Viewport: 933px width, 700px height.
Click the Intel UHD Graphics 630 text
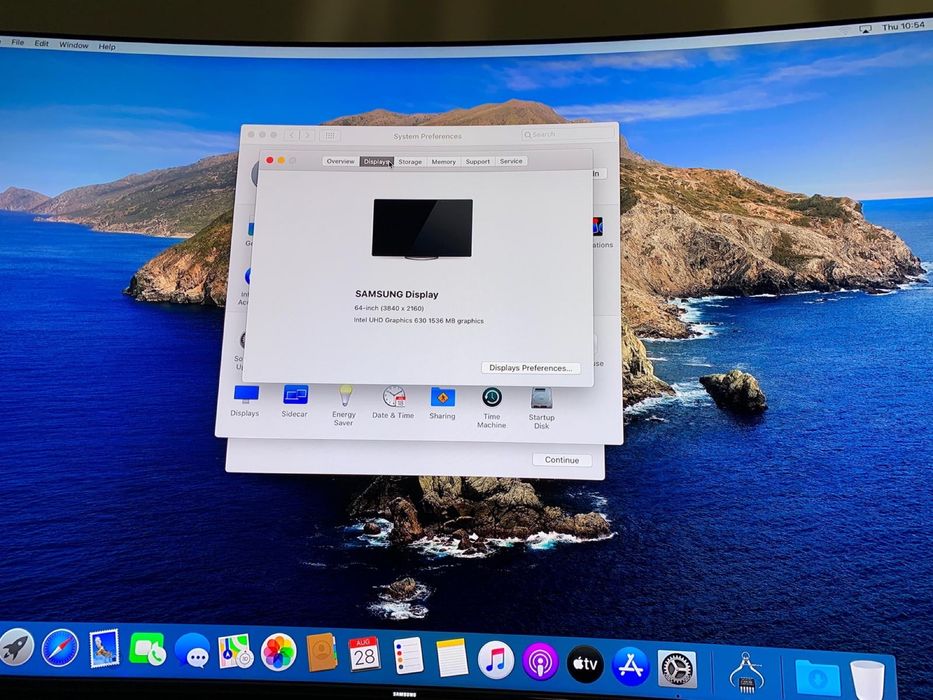tap(419, 320)
